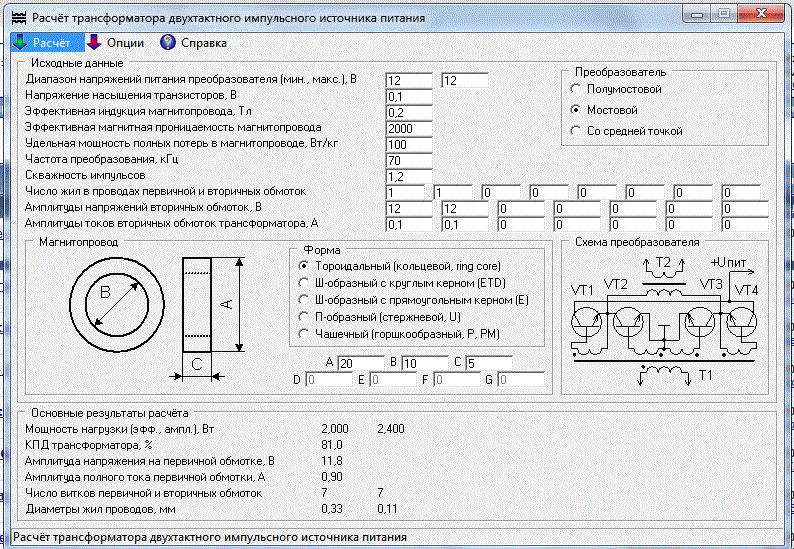Click the converter circuit schematic
The image size is (794, 549).
(x=663, y=321)
